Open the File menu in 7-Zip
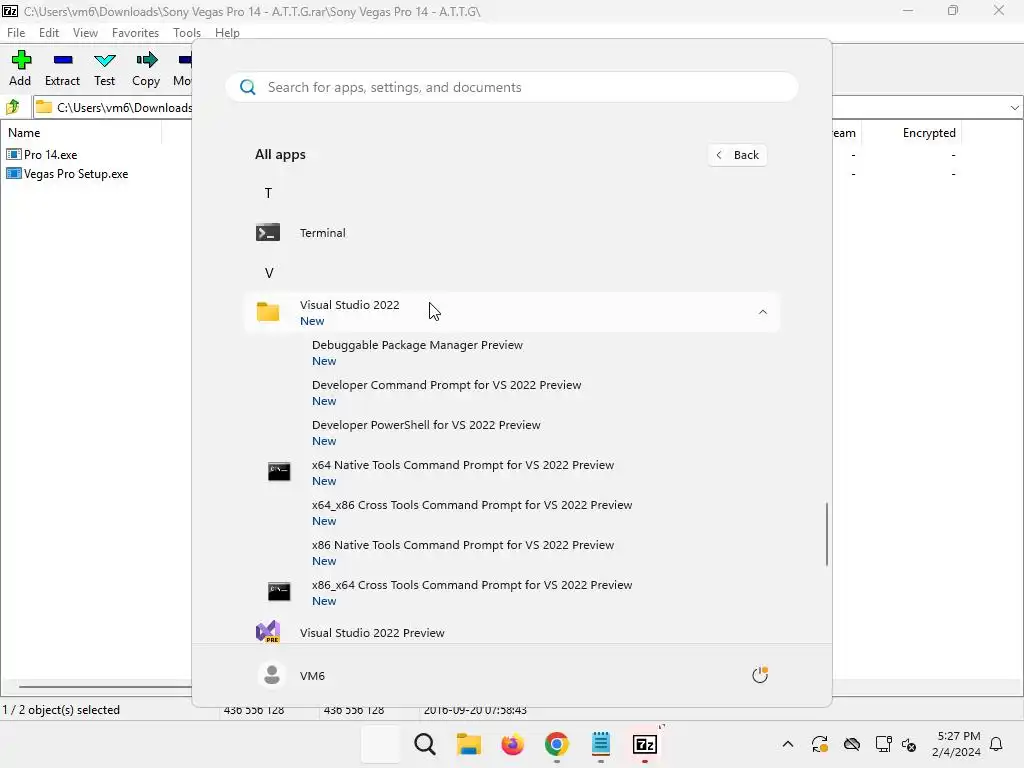1024x768 pixels. click(x=16, y=33)
